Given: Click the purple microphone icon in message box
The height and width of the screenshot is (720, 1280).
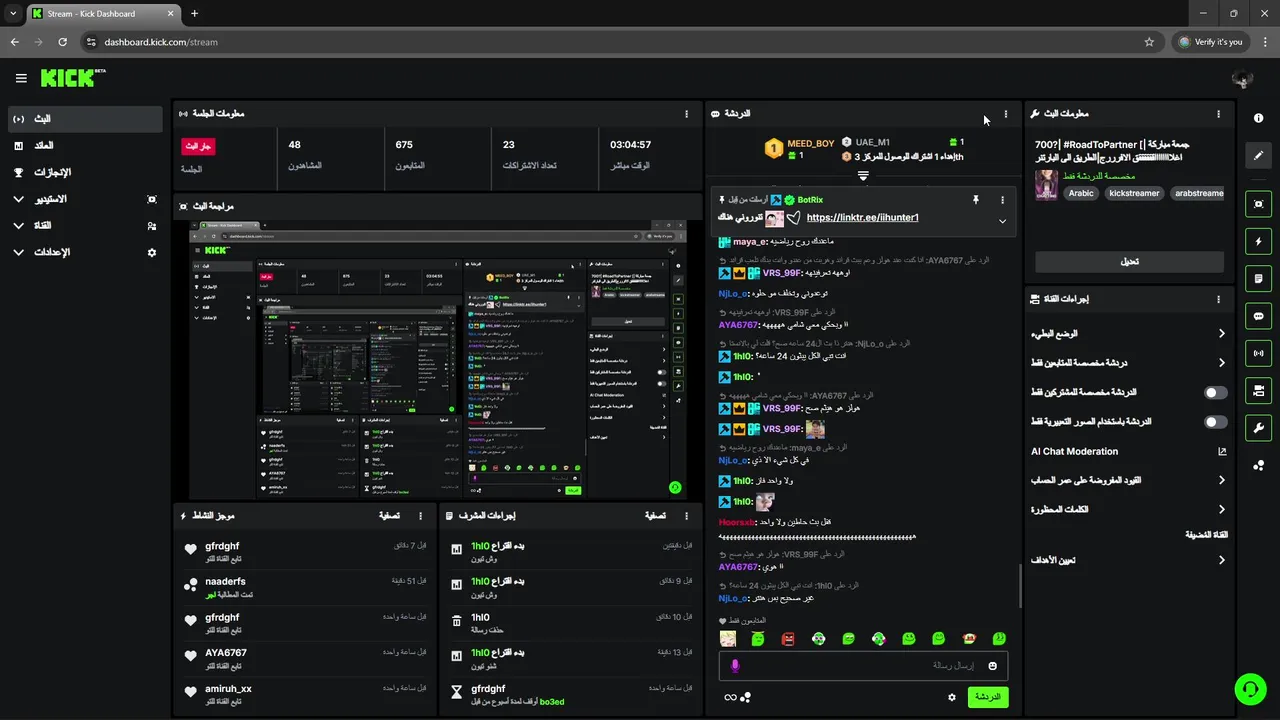Looking at the screenshot, I should (x=735, y=666).
